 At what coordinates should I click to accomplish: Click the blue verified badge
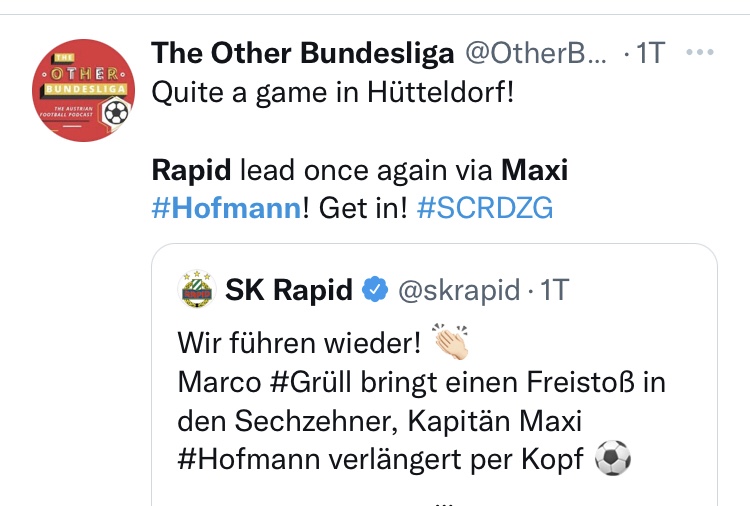click(x=375, y=290)
